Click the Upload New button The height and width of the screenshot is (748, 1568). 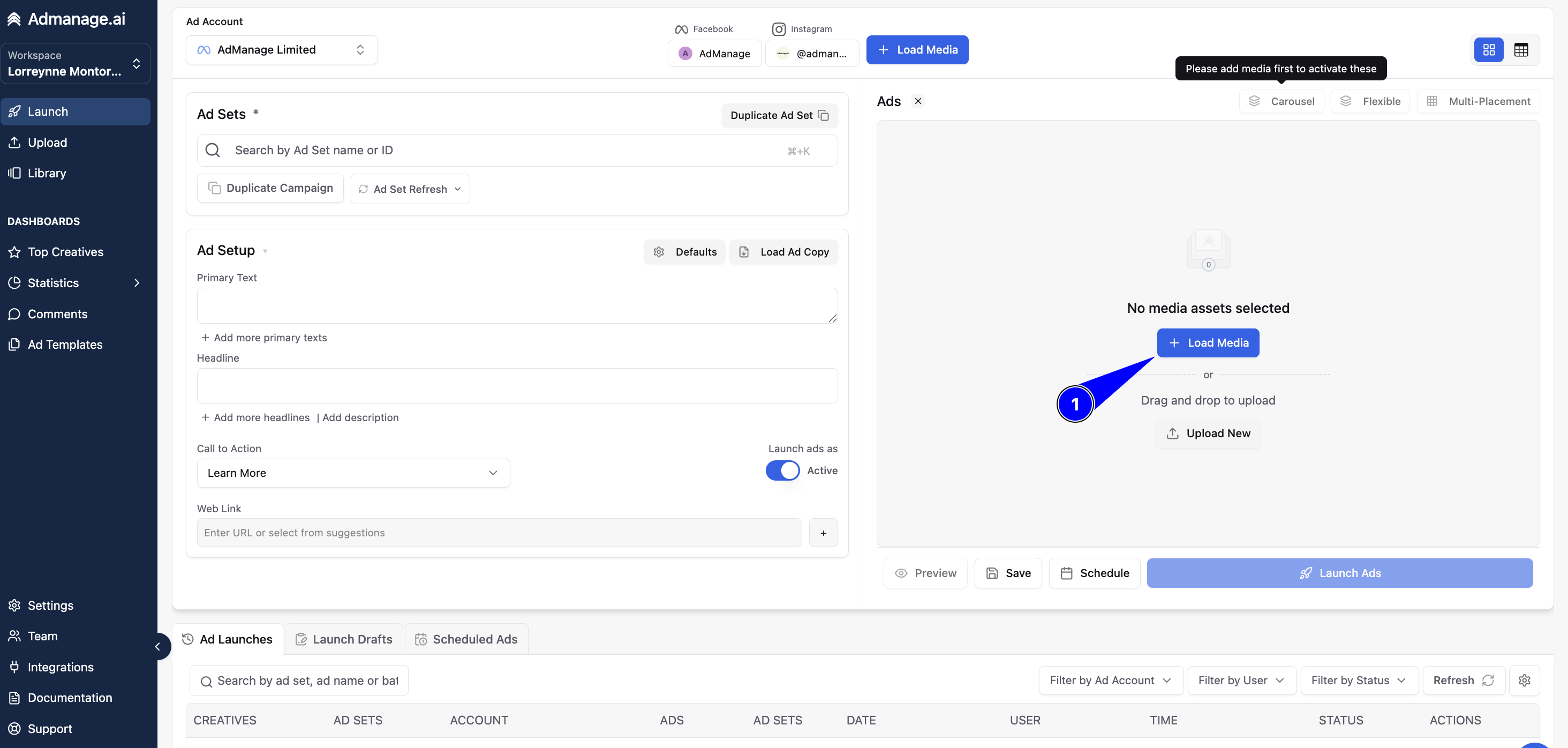tap(1208, 433)
